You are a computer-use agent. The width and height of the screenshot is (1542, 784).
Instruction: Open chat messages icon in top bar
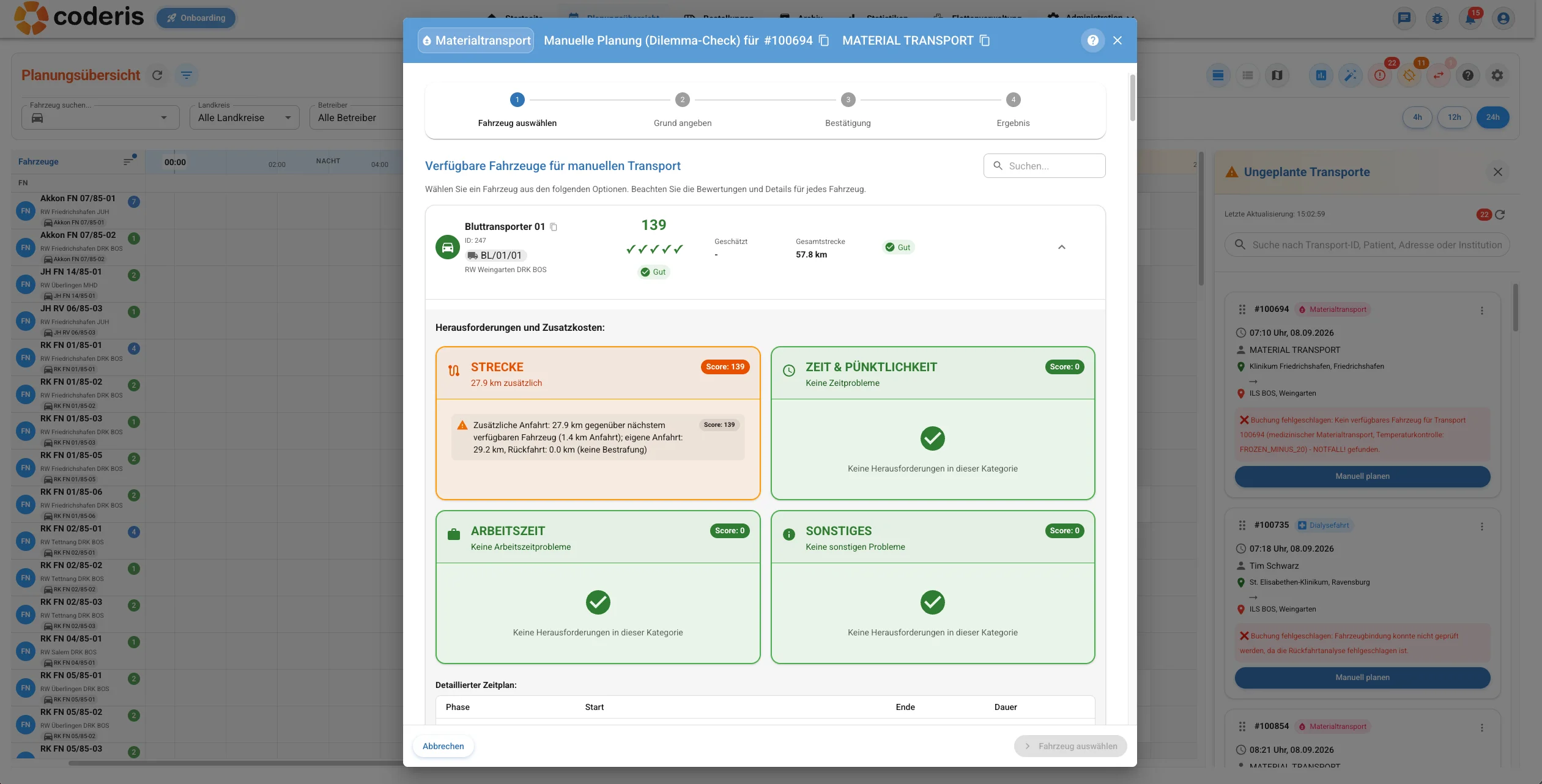pyautogui.click(x=1404, y=18)
